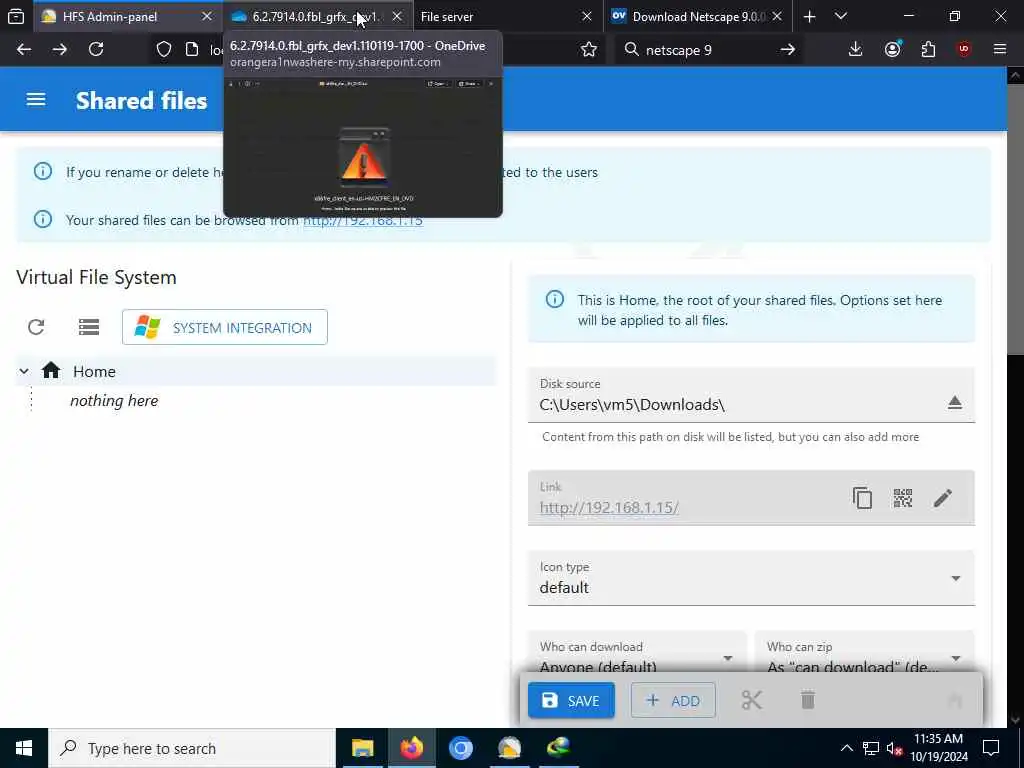Reload the current page
This screenshot has width=1024, height=768.
click(x=96, y=49)
